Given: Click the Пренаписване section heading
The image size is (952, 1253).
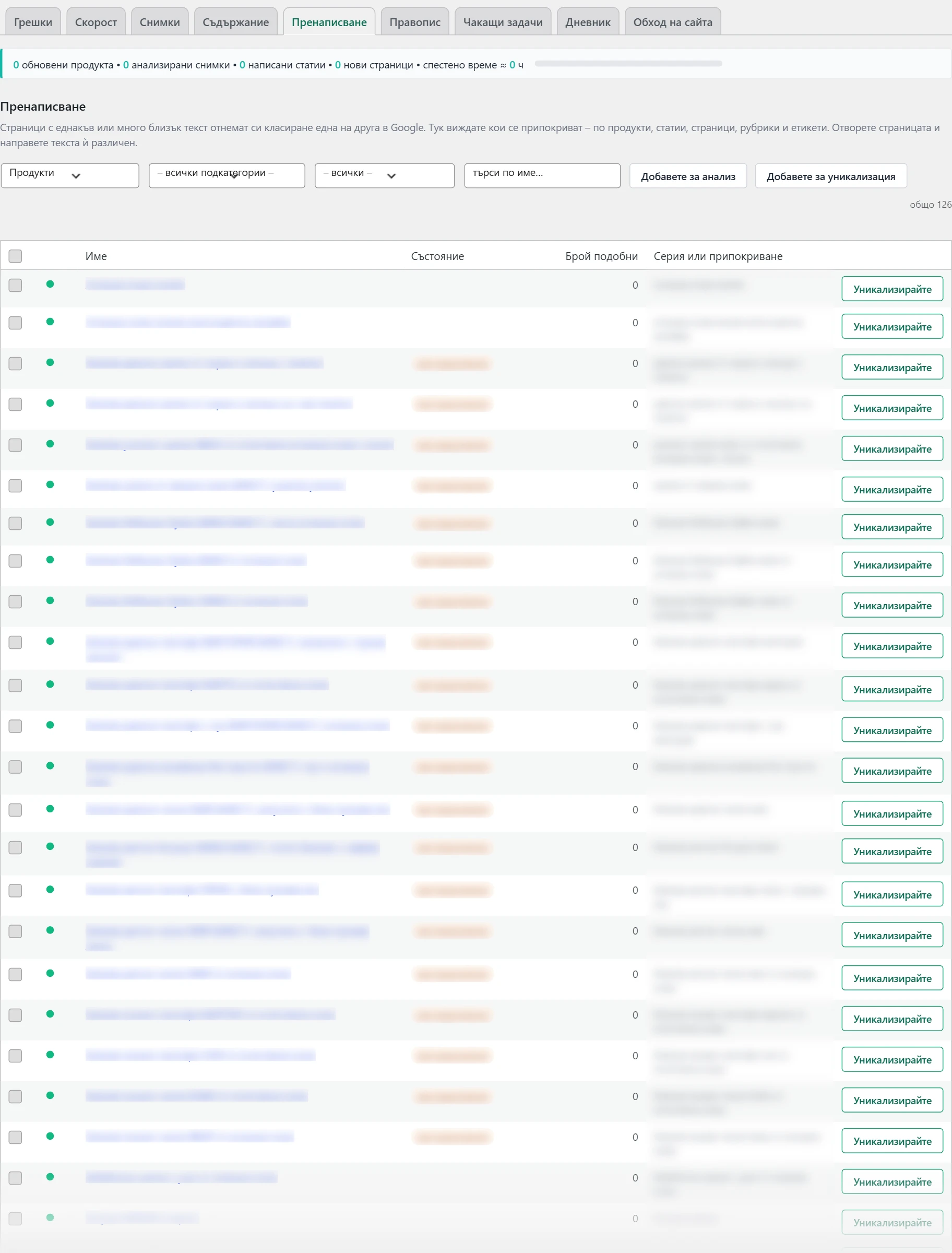Looking at the screenshot, I should [43, 107].
